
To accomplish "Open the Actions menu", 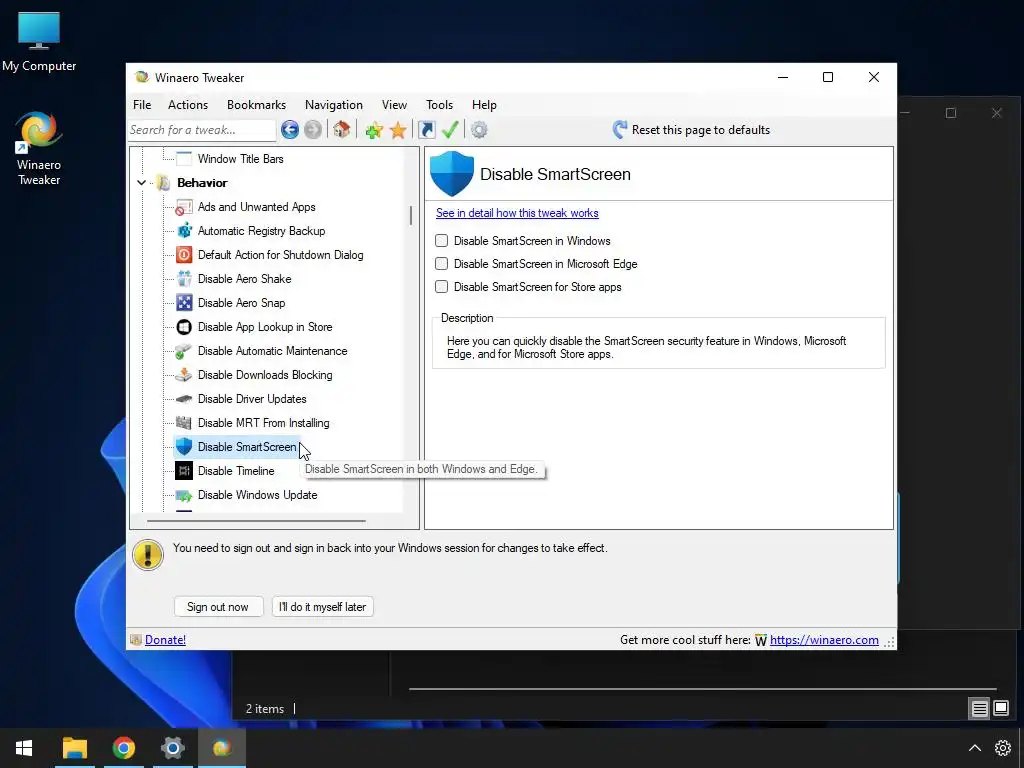I will point(187,104).
